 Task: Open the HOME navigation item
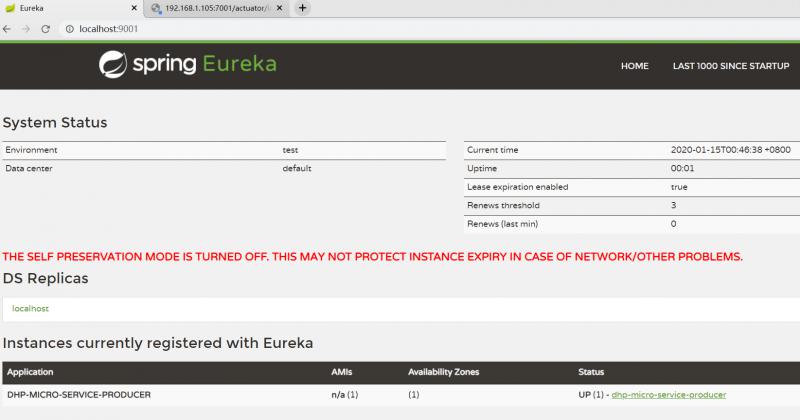pyautogui.click(x=635, y=66)
